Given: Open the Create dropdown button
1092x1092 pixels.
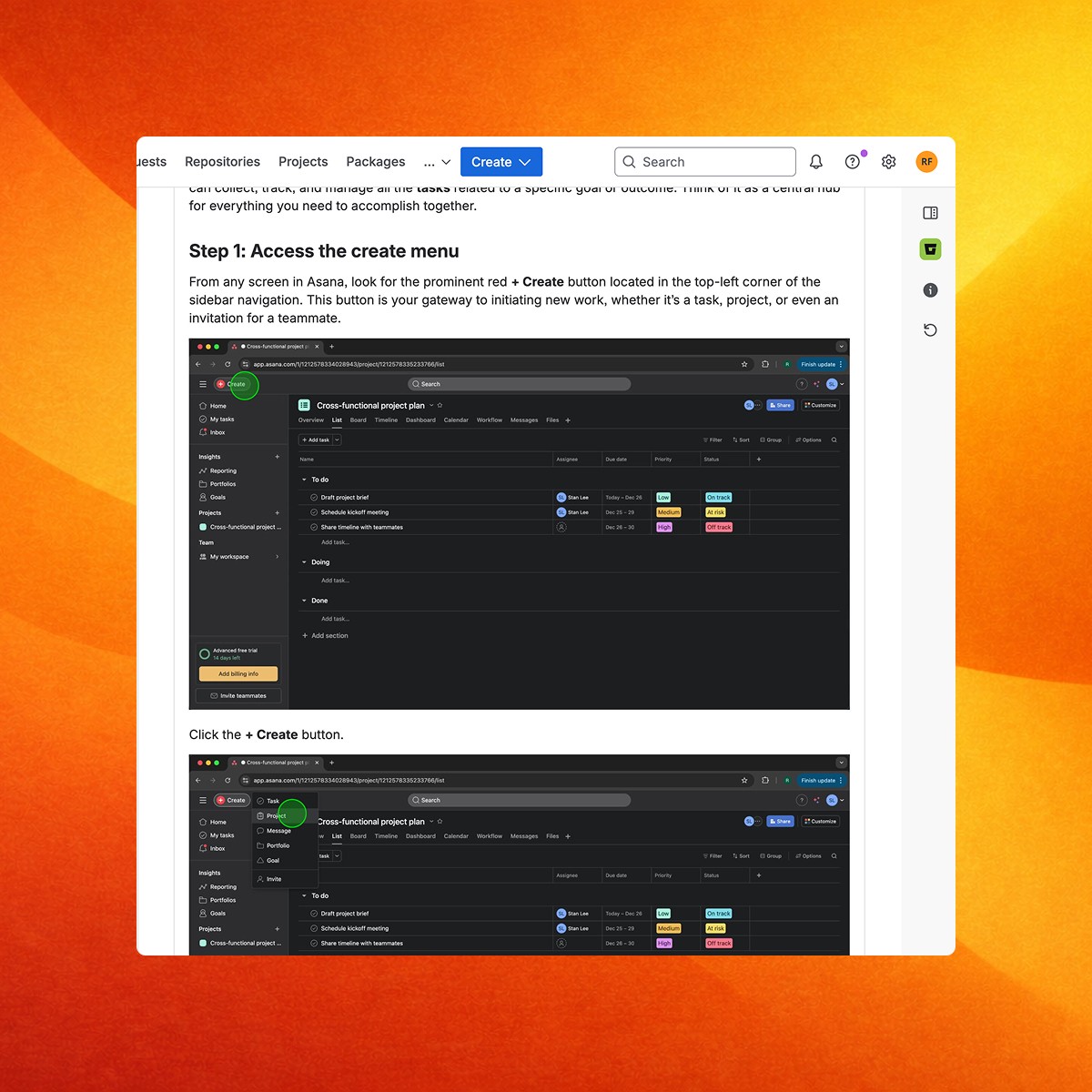Looking at the screenshot, I should (501, 162).
